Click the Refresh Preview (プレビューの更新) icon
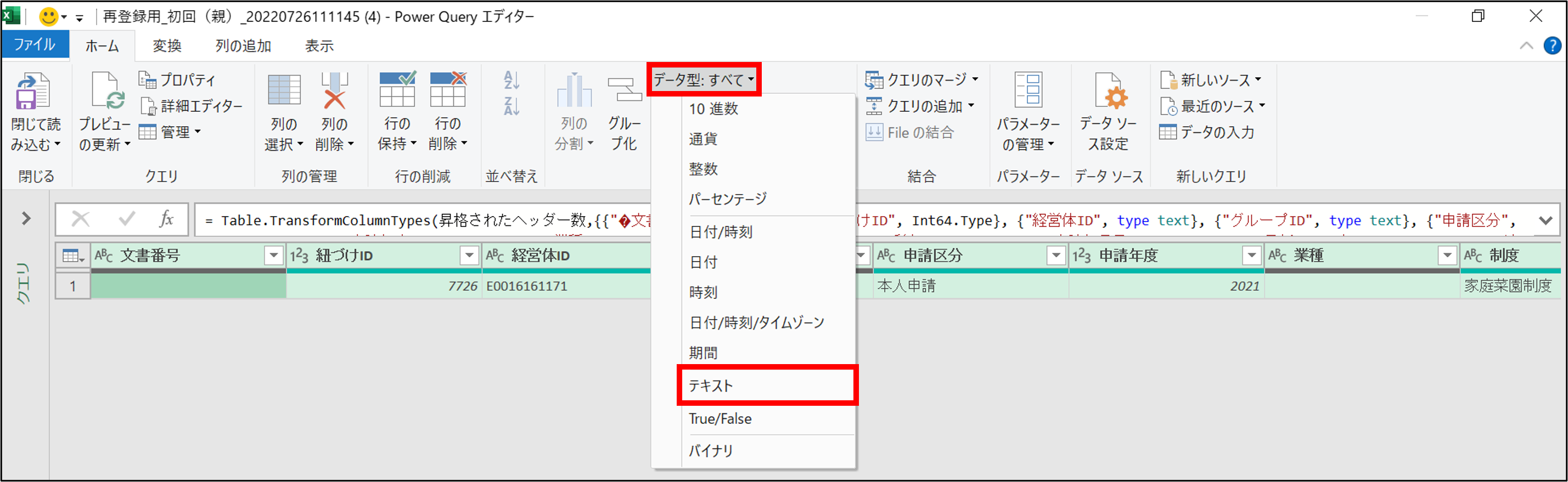This screenshot has height=482, width=1568. [106, 91]
